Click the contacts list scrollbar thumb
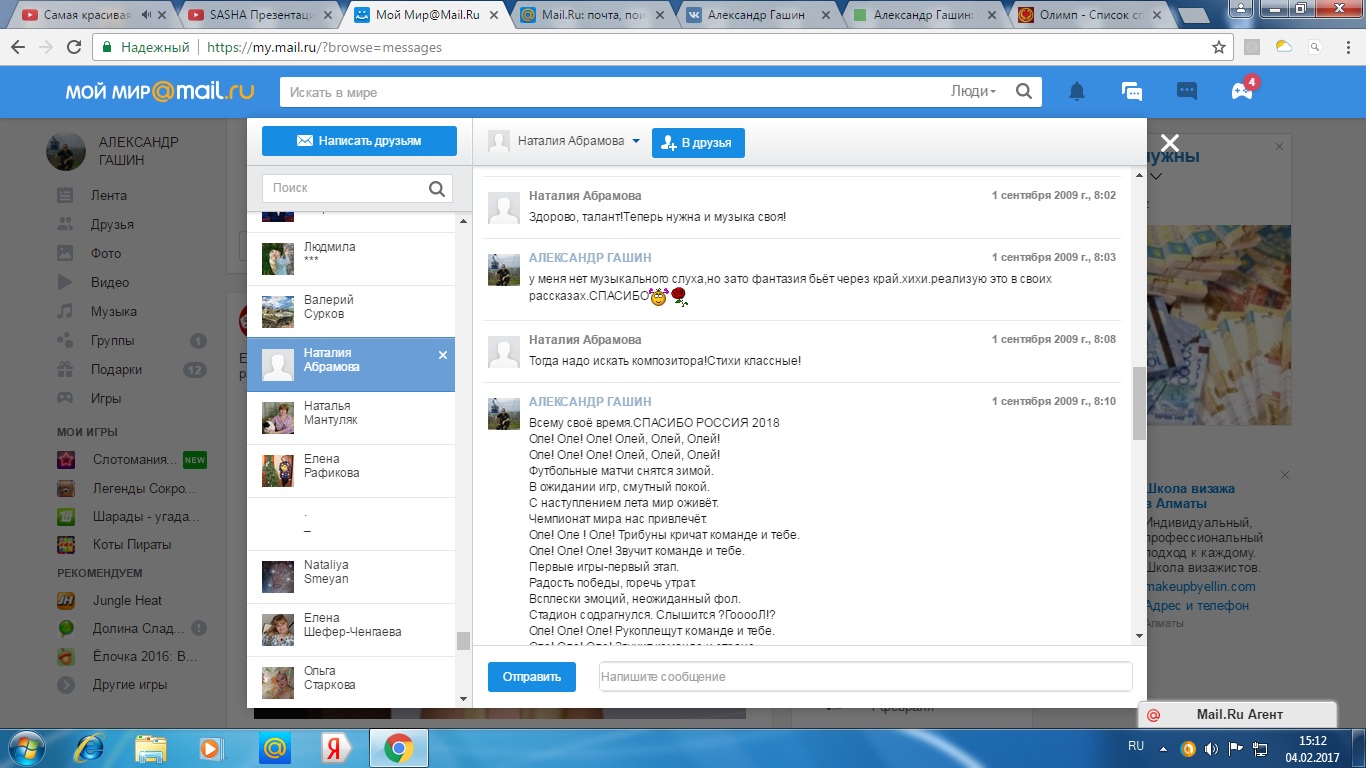Image resolution: width=1366 pixels, height=768 pixels. 463,641
